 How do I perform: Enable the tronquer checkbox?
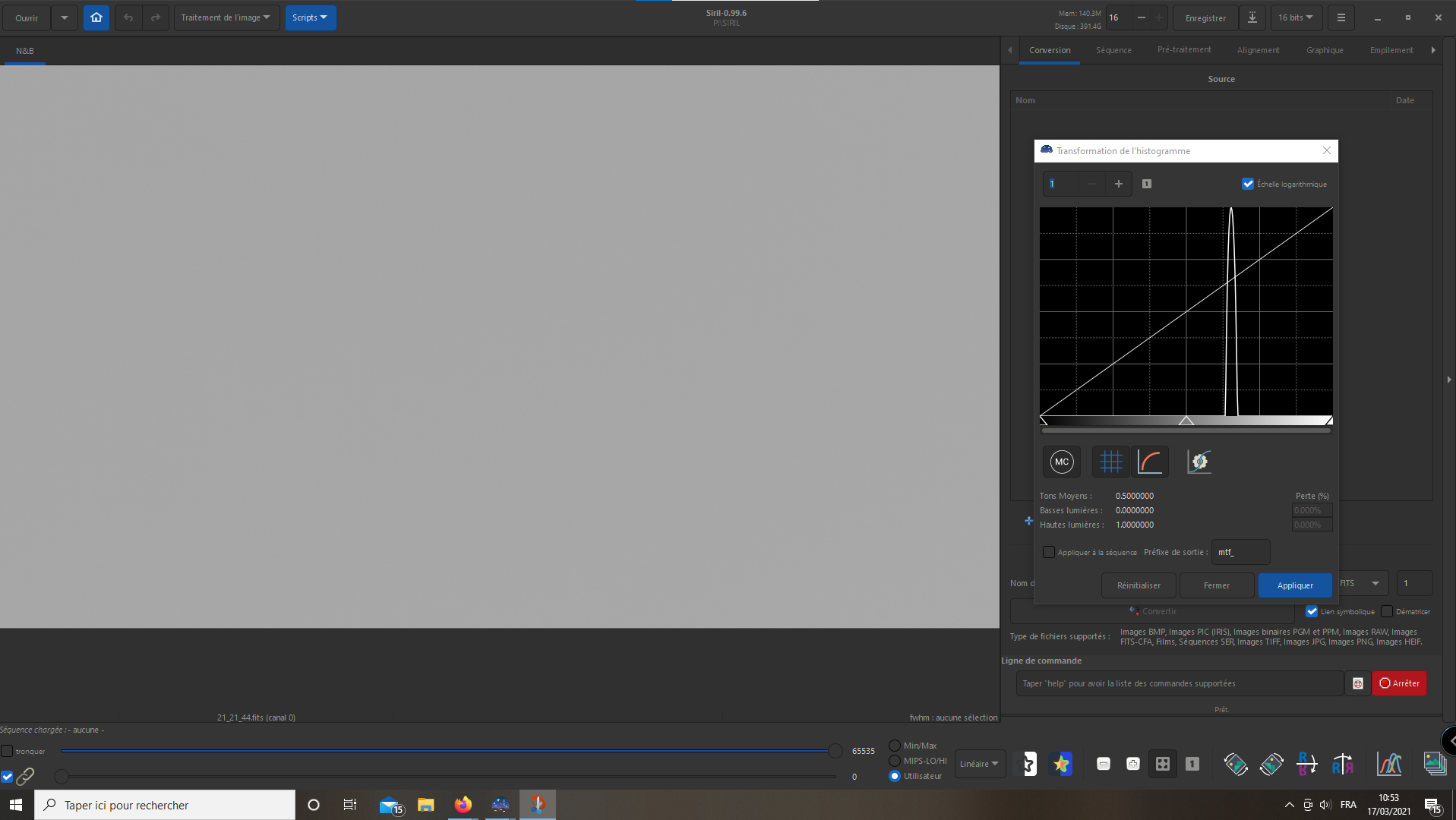click(7, 751)
